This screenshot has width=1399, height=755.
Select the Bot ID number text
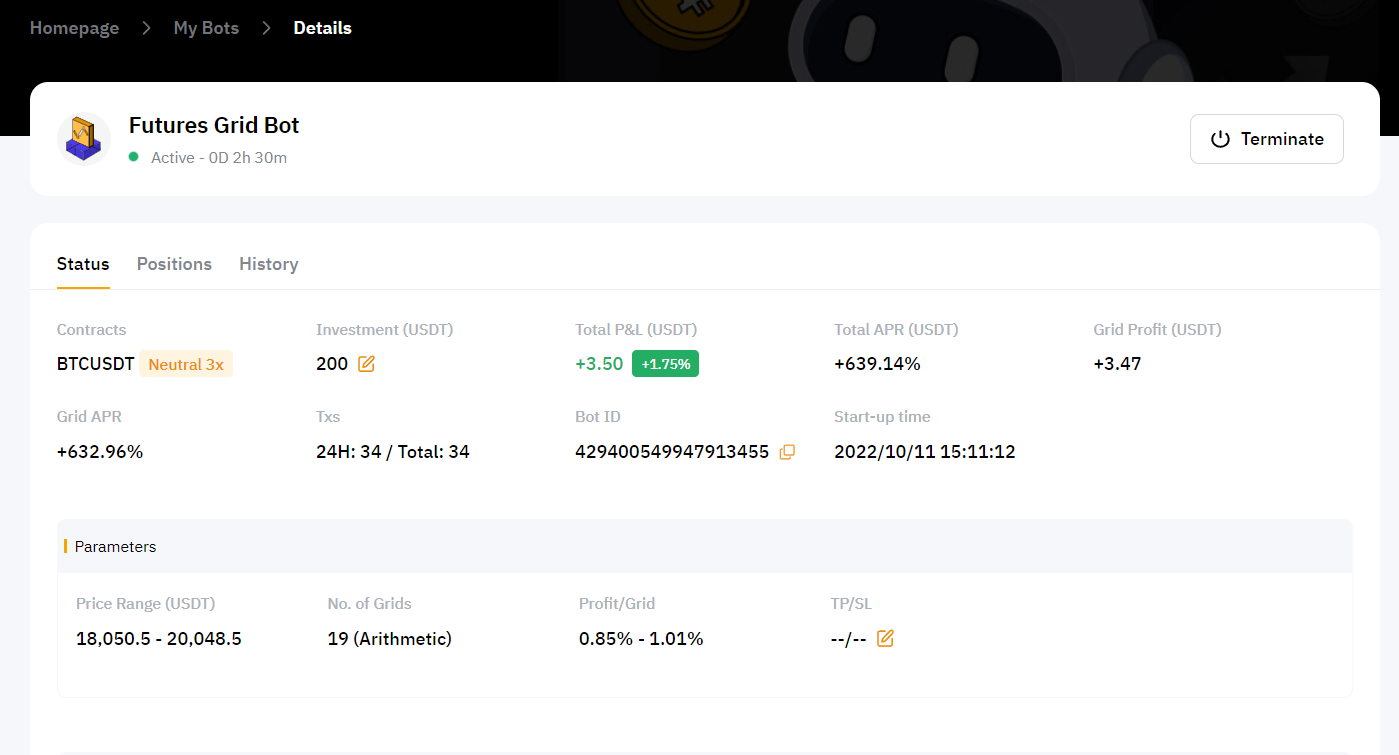671,452
